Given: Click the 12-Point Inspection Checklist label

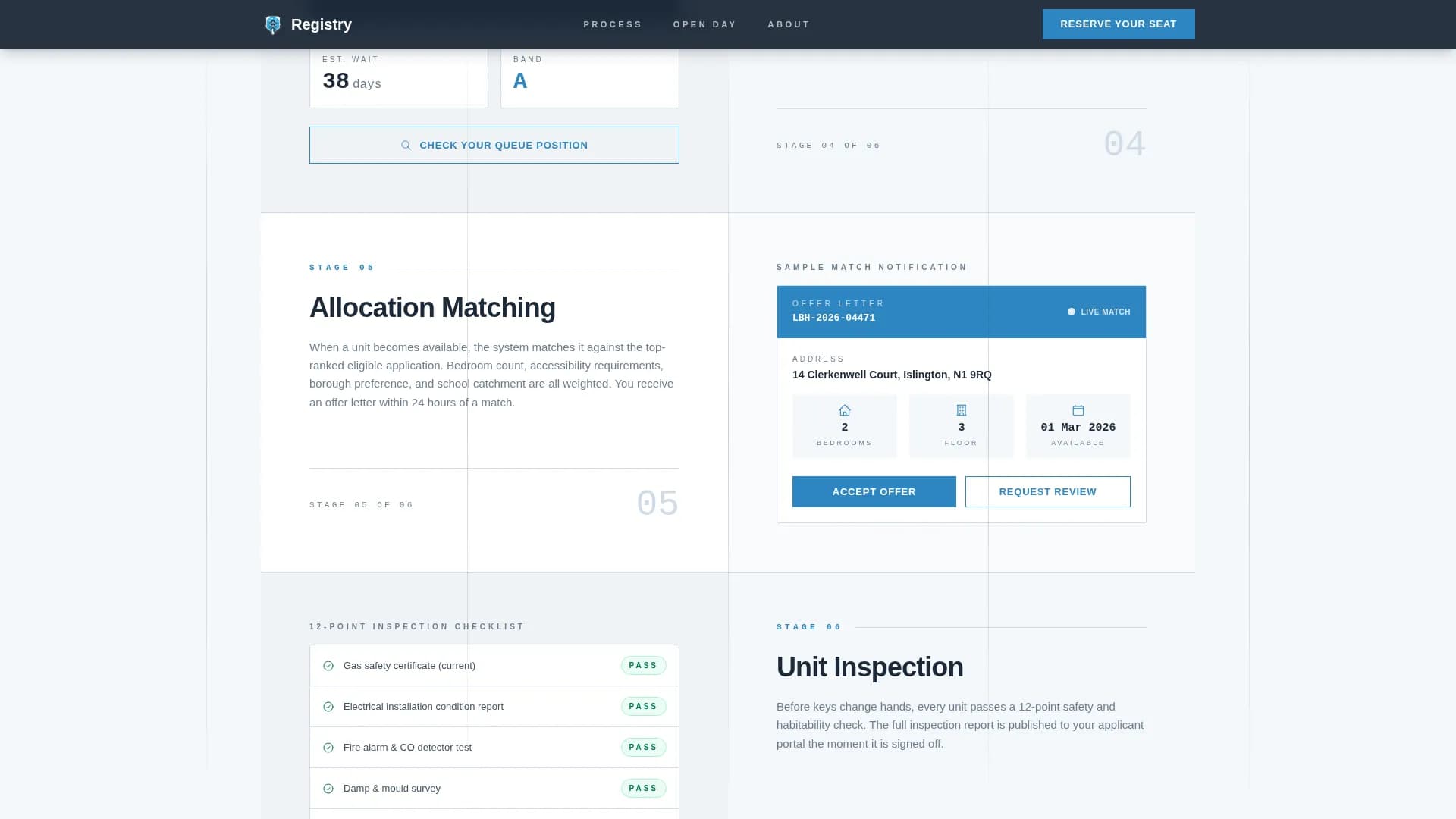Looking at the screenshot, I should click(x=417, y=626).
